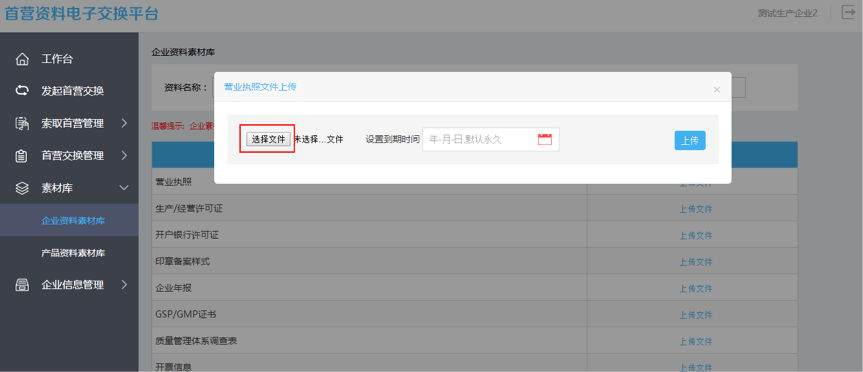Screen dimensions: 863x372
Task: Click the 企业资料素材库 page heading
Action: [183, 53]
